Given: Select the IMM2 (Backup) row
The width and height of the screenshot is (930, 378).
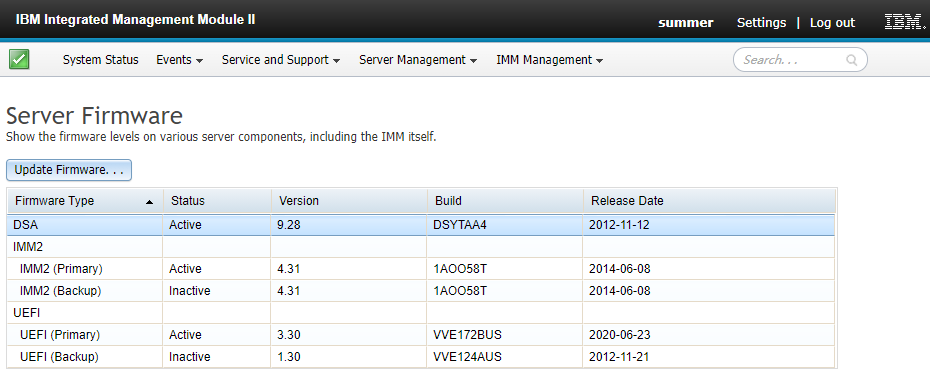Looking at the screenshot, I should [x=421, y=291].
